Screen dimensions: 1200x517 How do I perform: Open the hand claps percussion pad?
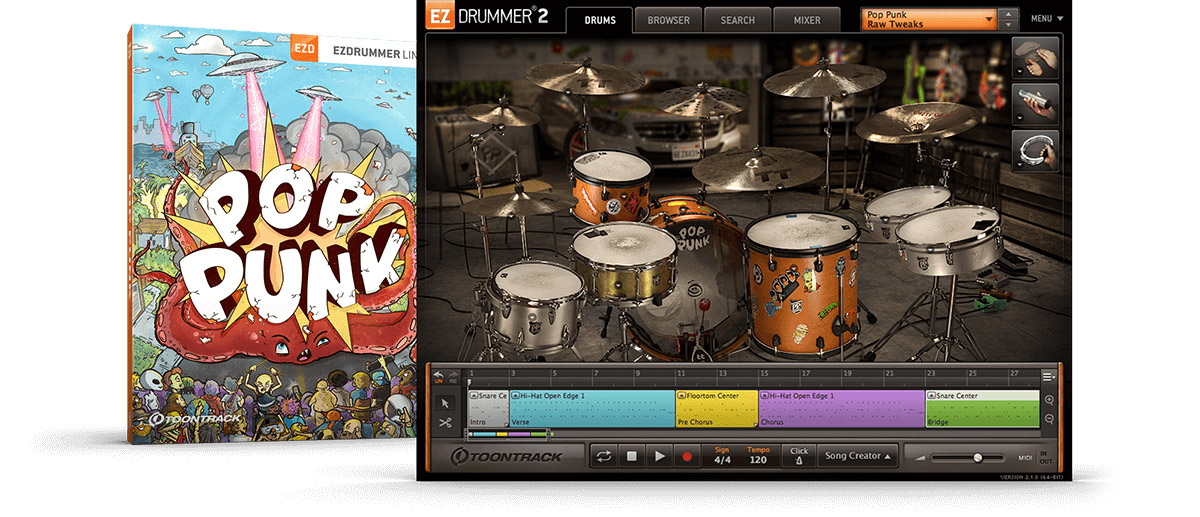click(1035, 58)
